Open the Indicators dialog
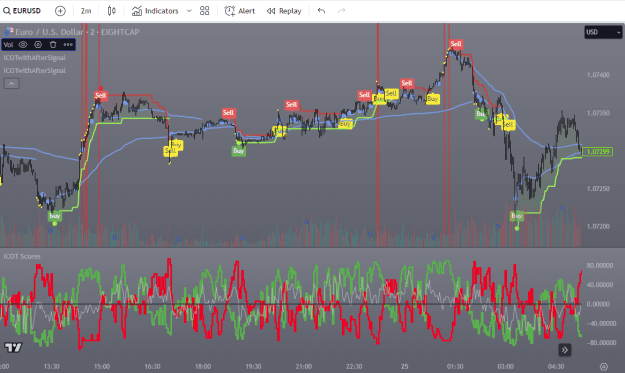 click(155, 11)
